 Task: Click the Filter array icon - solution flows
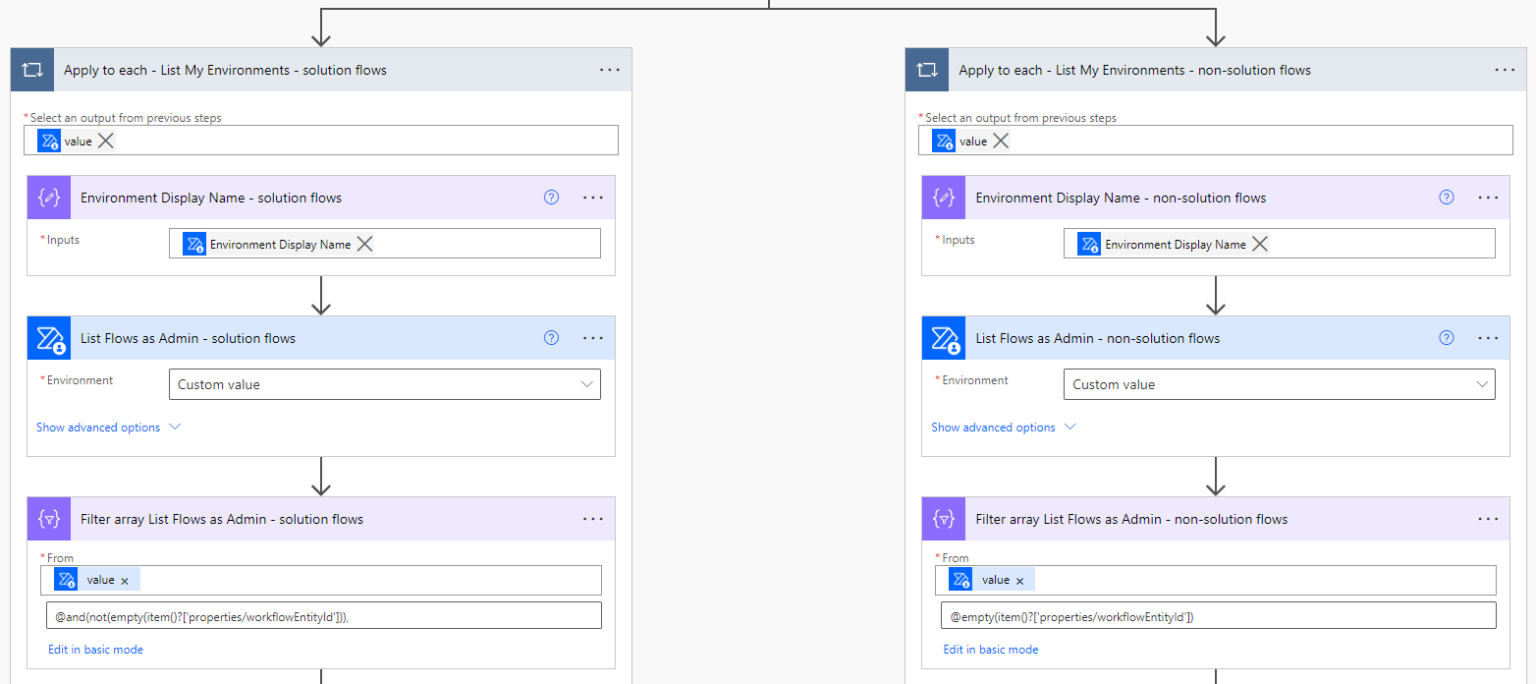tap(49, 518)
